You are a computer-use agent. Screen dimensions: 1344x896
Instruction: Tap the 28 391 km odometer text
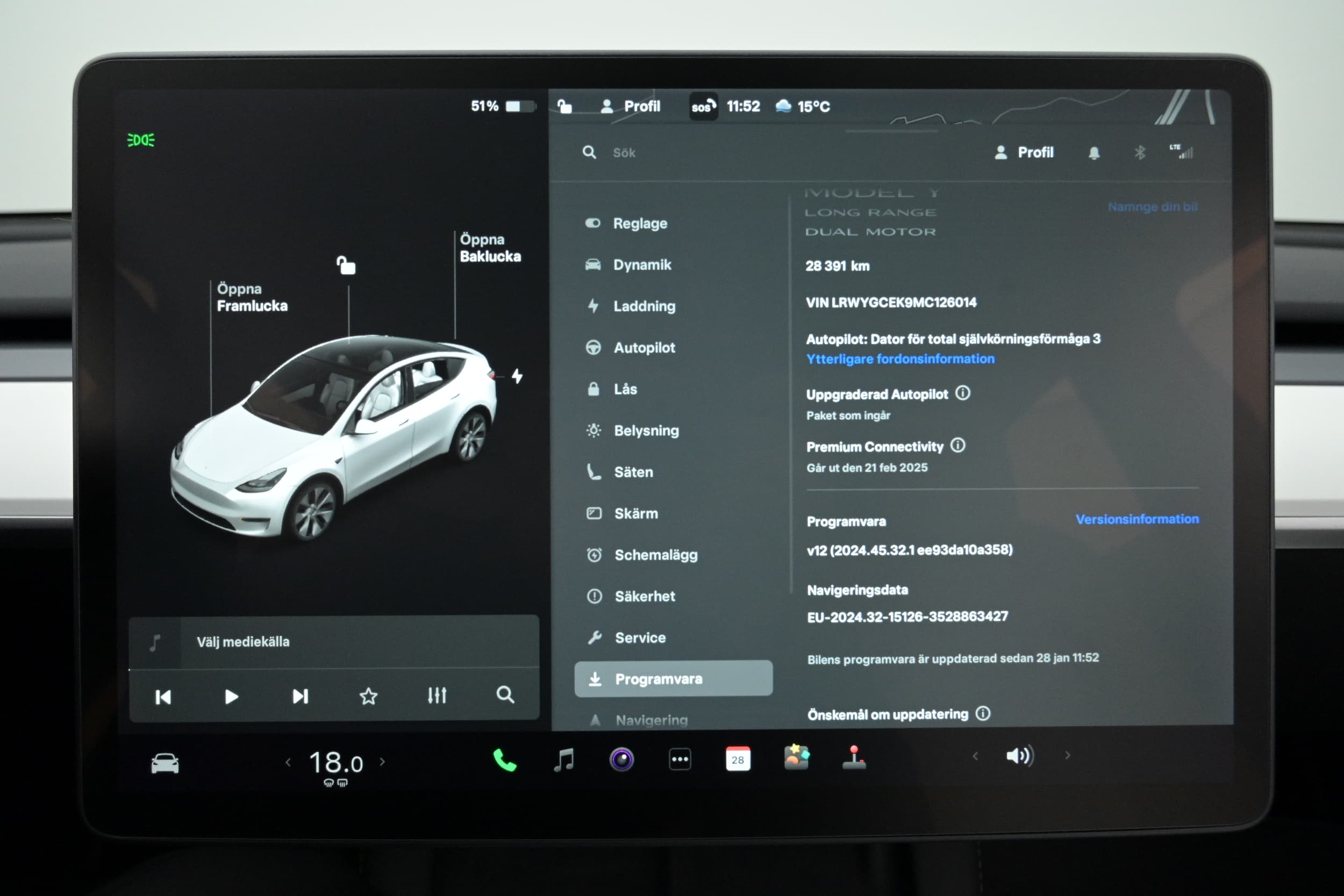[x=838, y=266]
